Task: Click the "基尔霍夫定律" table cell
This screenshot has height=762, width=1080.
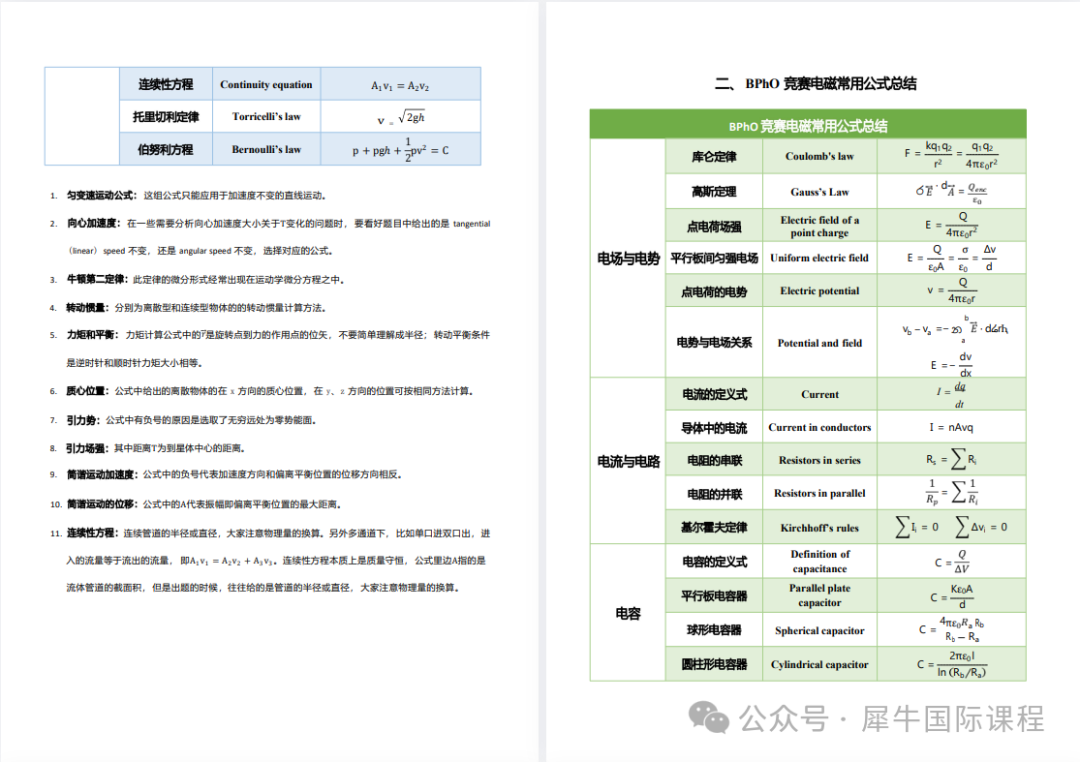Action: pyautogui.click(x=714, y=528)
